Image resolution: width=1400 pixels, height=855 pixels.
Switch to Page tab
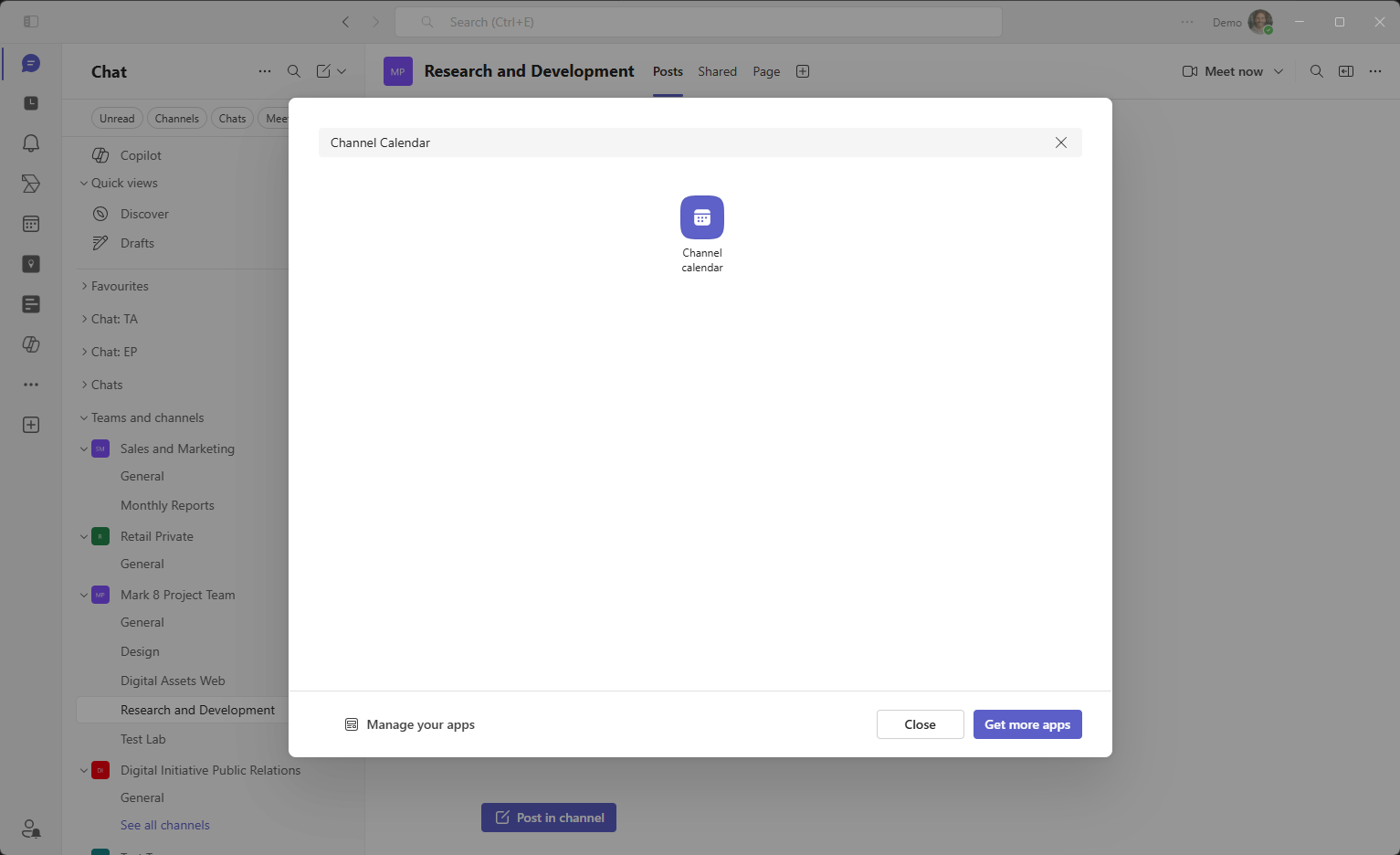(x=766, y=71)
